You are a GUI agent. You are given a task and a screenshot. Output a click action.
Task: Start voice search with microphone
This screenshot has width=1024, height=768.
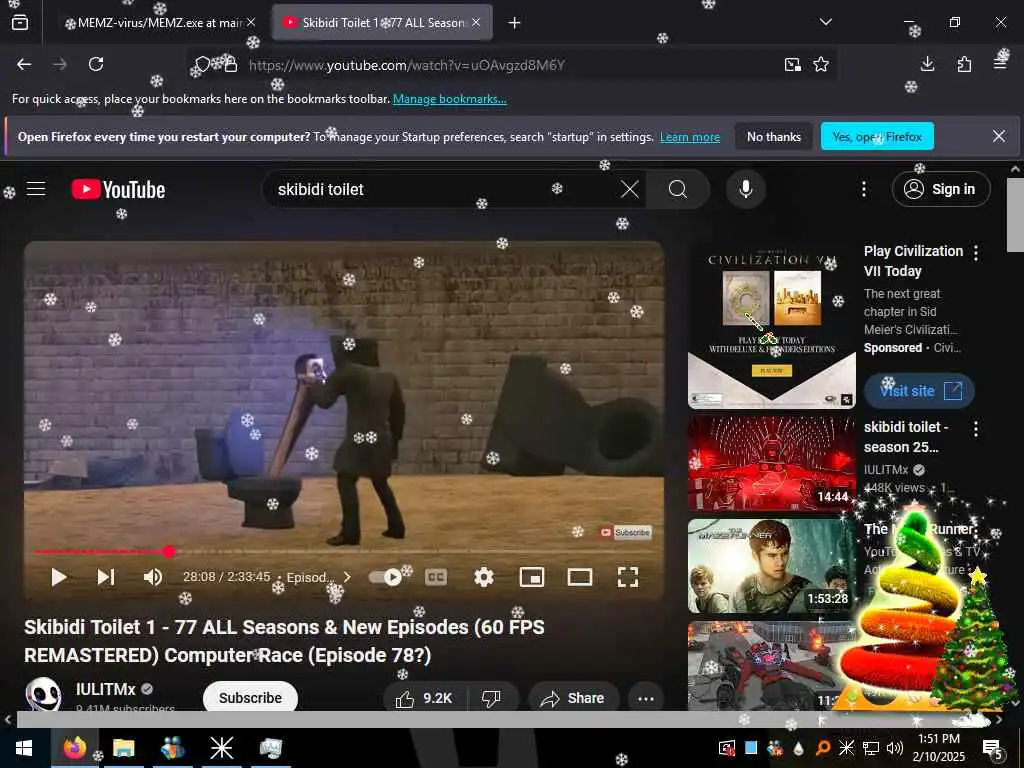coord(746,189)
